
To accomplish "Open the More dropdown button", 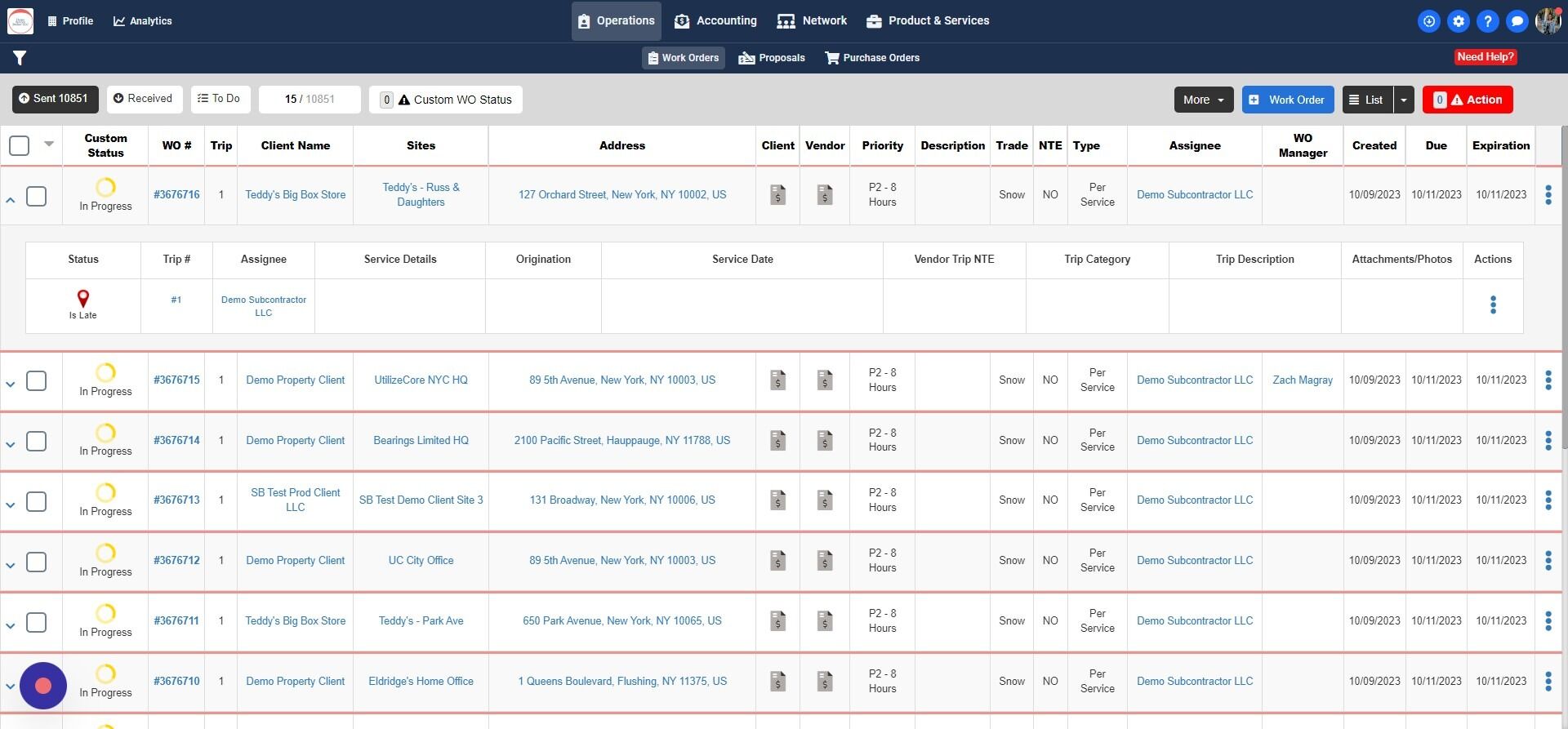I will click(1203, 100).
